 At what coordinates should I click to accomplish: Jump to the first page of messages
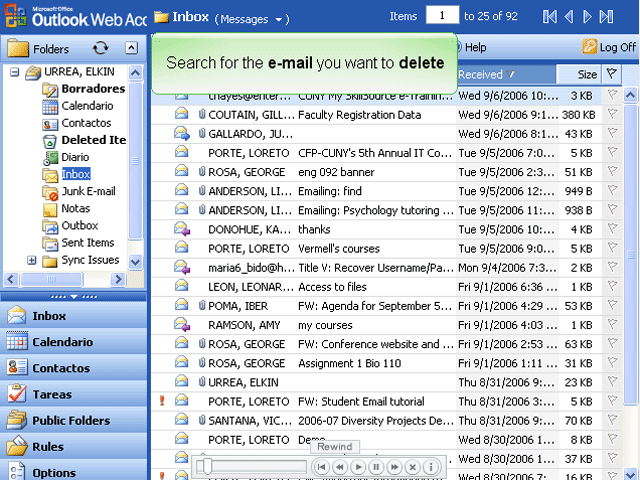(x=550, y=17)
